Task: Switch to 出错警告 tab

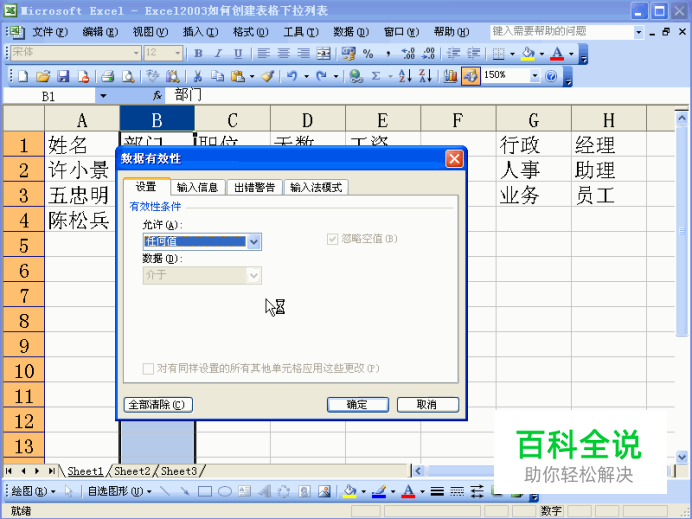Action: 255,188
